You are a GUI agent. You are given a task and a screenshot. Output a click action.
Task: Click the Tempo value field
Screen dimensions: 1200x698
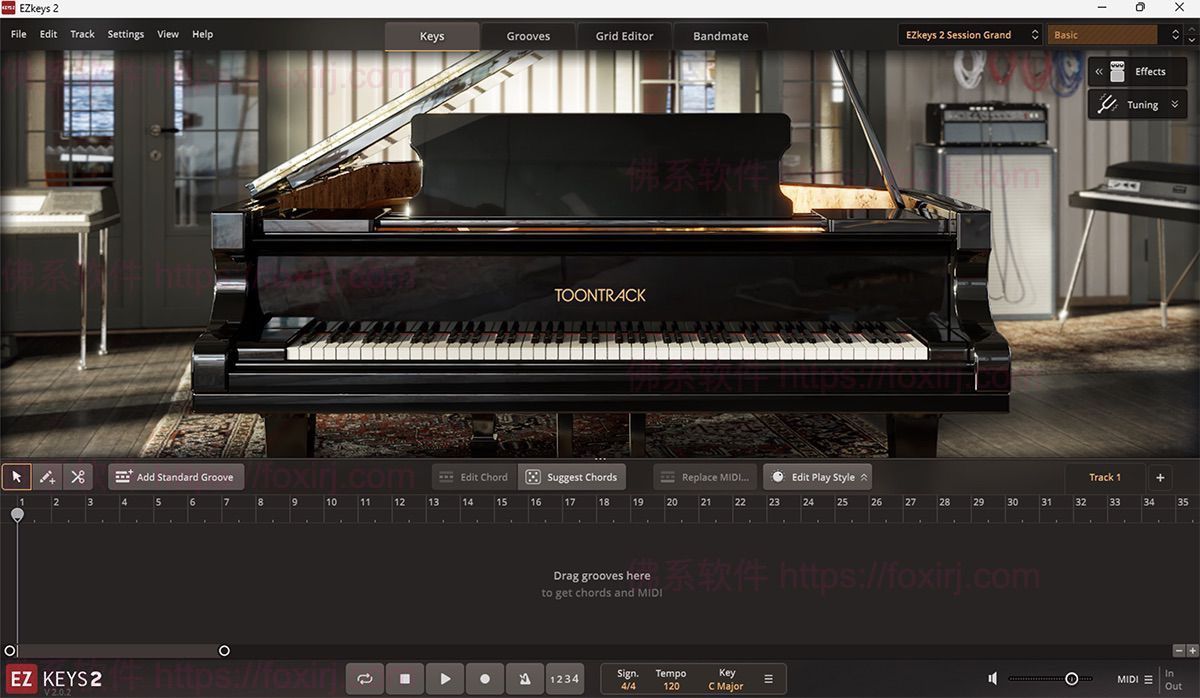coord(671,686)
